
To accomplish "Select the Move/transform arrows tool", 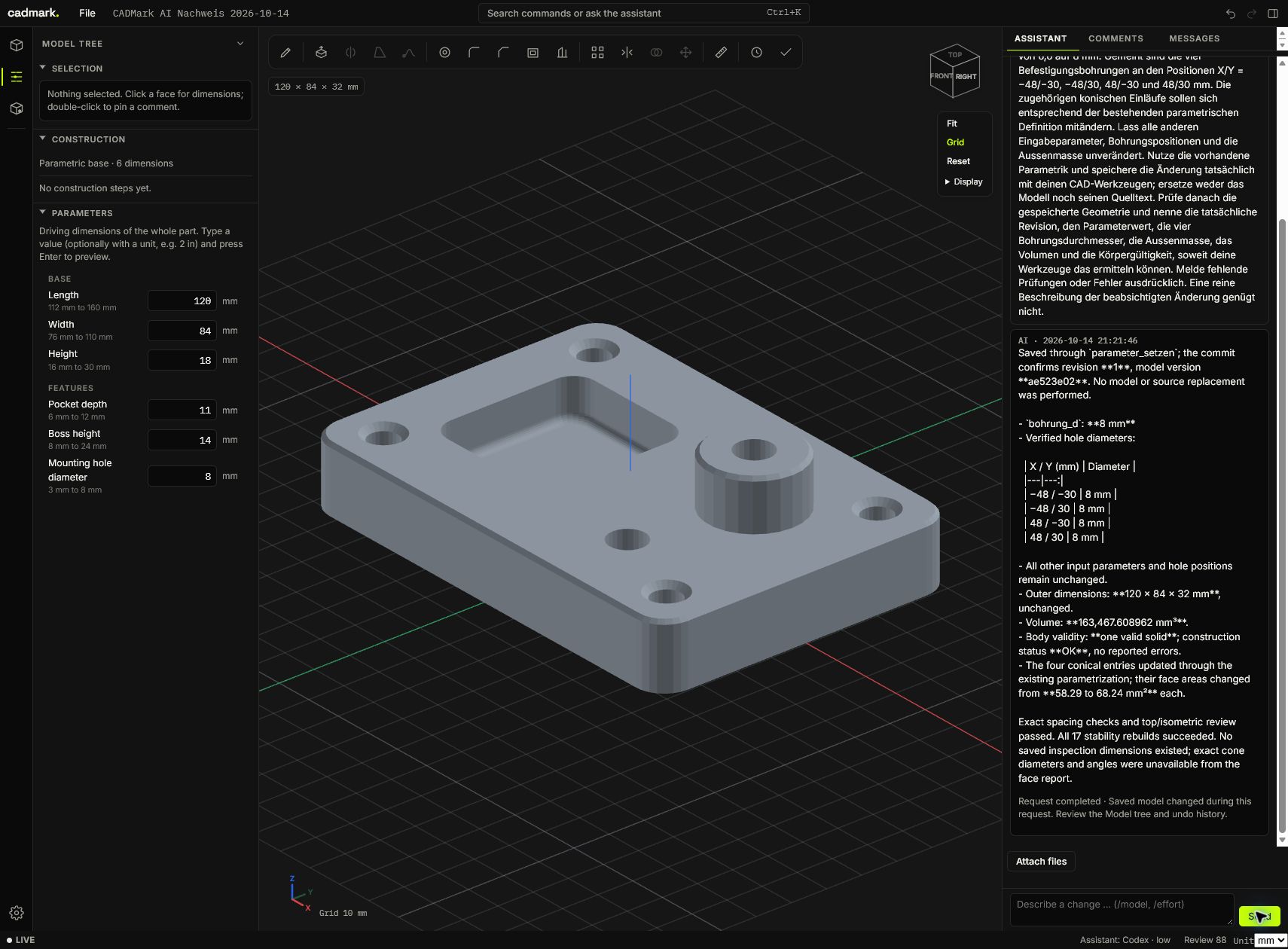I will tap(685, 53).
